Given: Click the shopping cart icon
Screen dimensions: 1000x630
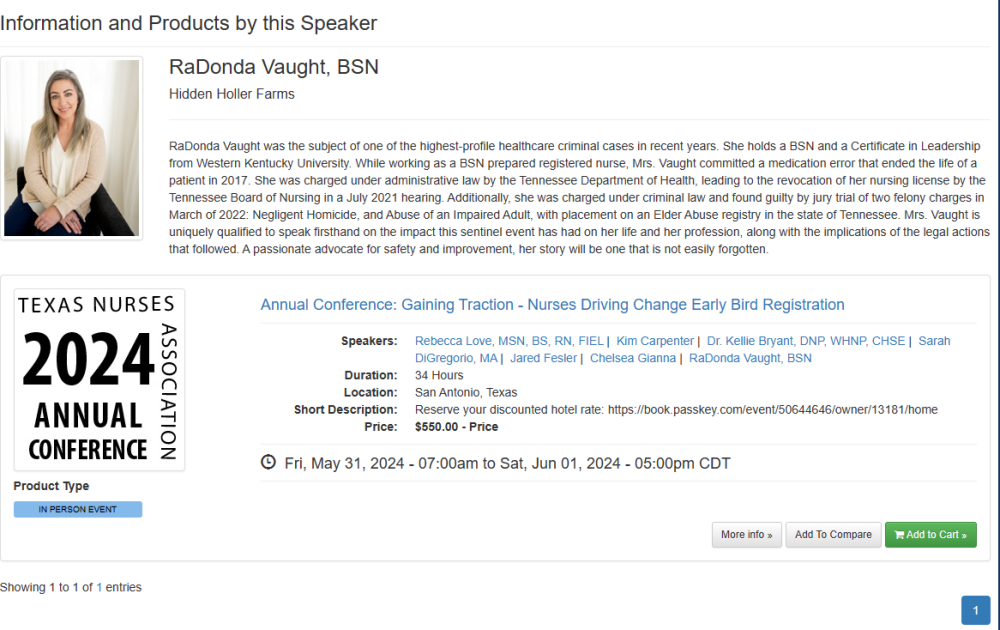Looking at the screenshot, I should pyautogui.click(x=899, y=535).
